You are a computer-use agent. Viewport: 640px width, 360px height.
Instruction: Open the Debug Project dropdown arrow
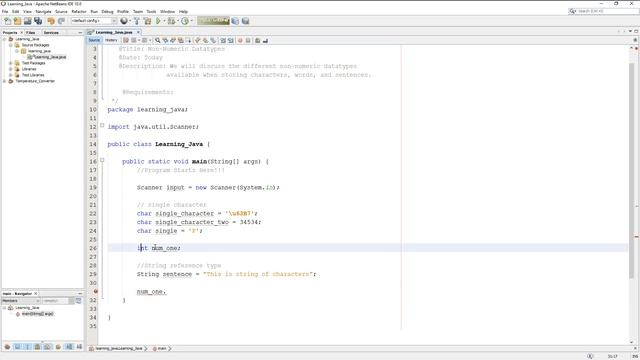coord(178,21)
